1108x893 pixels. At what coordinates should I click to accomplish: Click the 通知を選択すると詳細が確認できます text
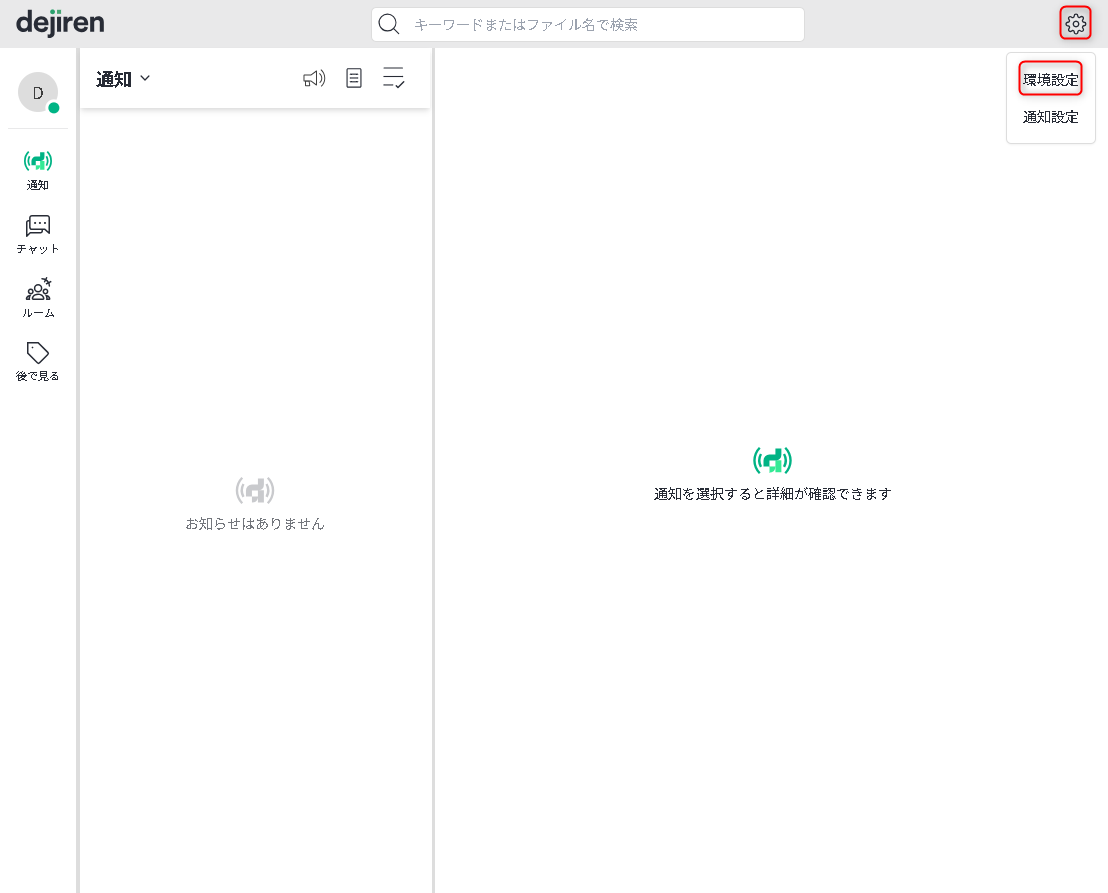pos(772,493)
